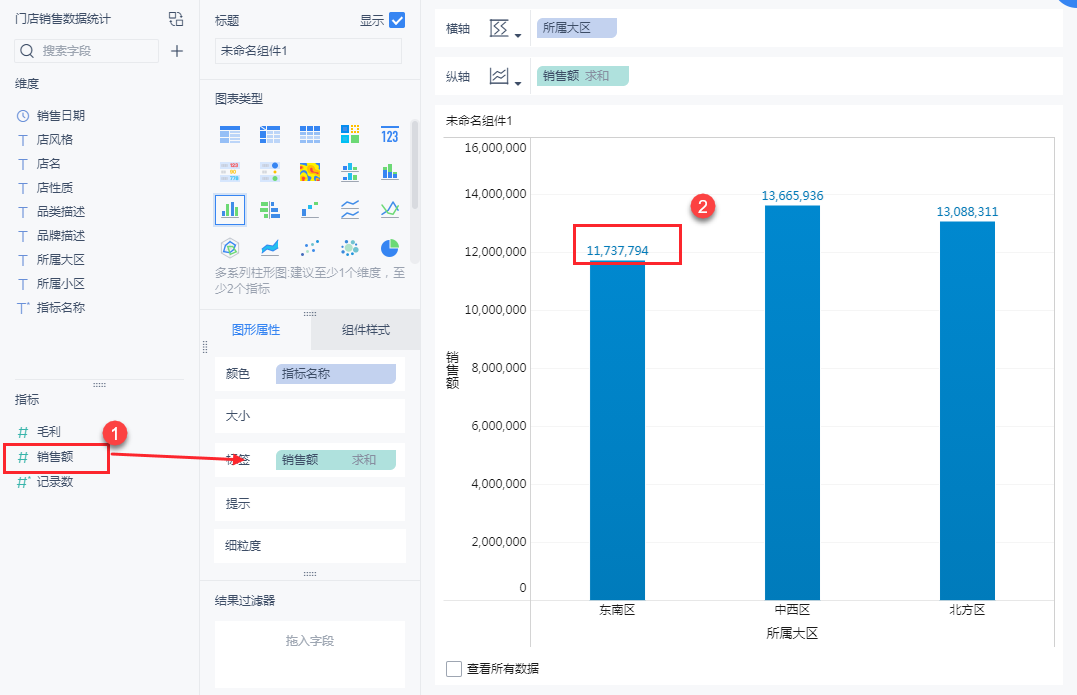1077x695 pixels.
Task: Click the clock icon beside 销售日期
Action: point(23,116)
